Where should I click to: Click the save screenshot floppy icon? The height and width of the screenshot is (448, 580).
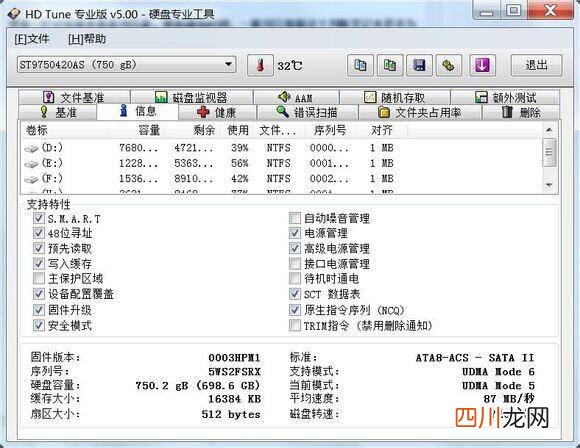(419, 65)
